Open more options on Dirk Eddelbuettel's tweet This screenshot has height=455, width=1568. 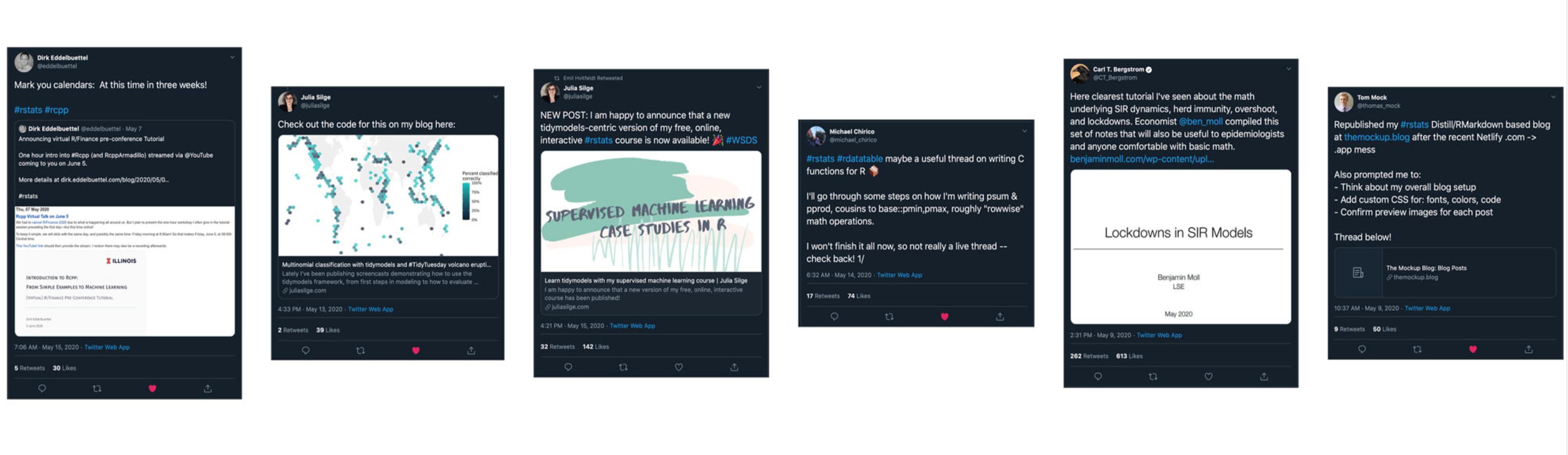click(232, 58)
